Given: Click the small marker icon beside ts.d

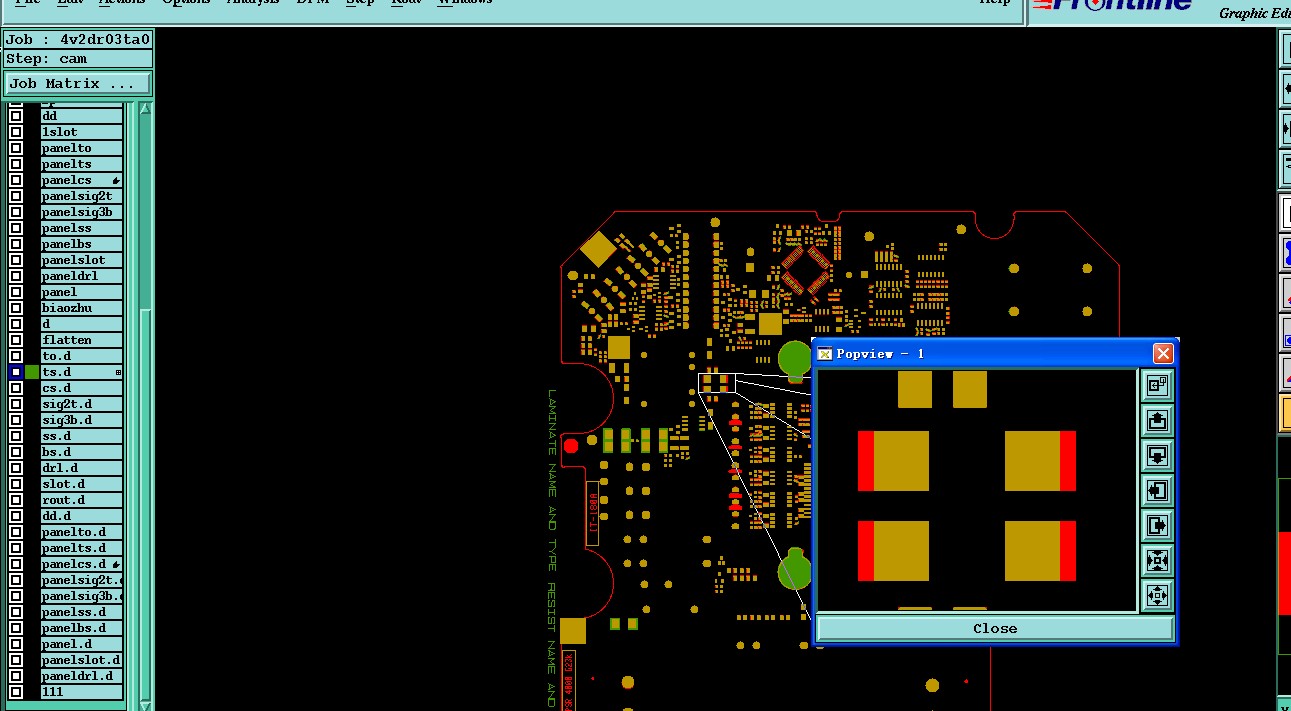Looking at the screenshot, I should tap(118, 372).
